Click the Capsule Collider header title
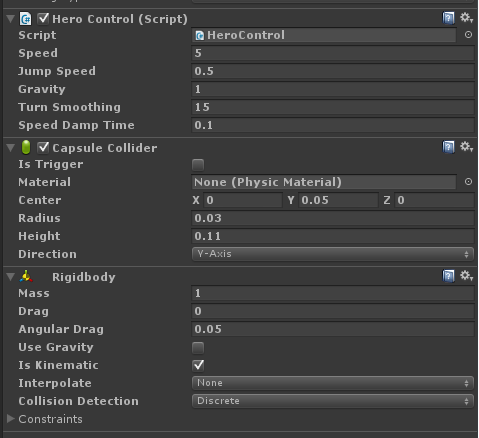This screenshot has height=438, width=479. point(105,148)
